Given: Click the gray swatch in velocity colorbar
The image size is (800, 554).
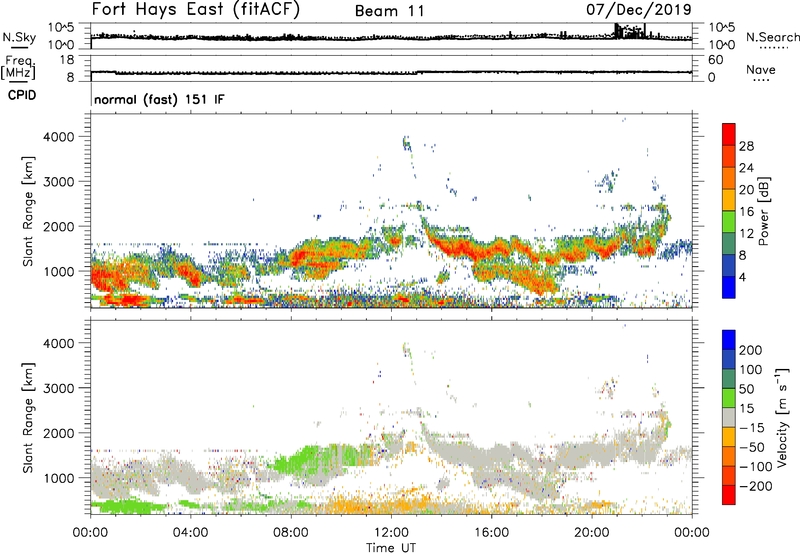Looking at the screenshot, I should click(729, 417).
